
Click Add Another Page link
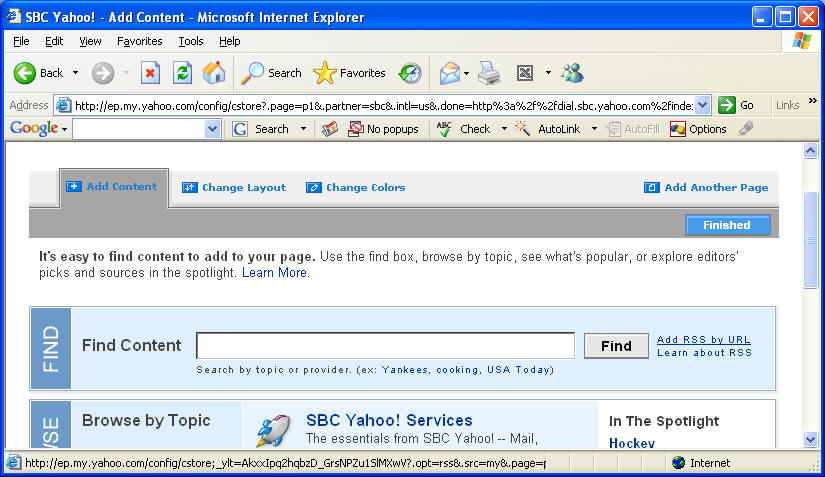tap(706, 188)
